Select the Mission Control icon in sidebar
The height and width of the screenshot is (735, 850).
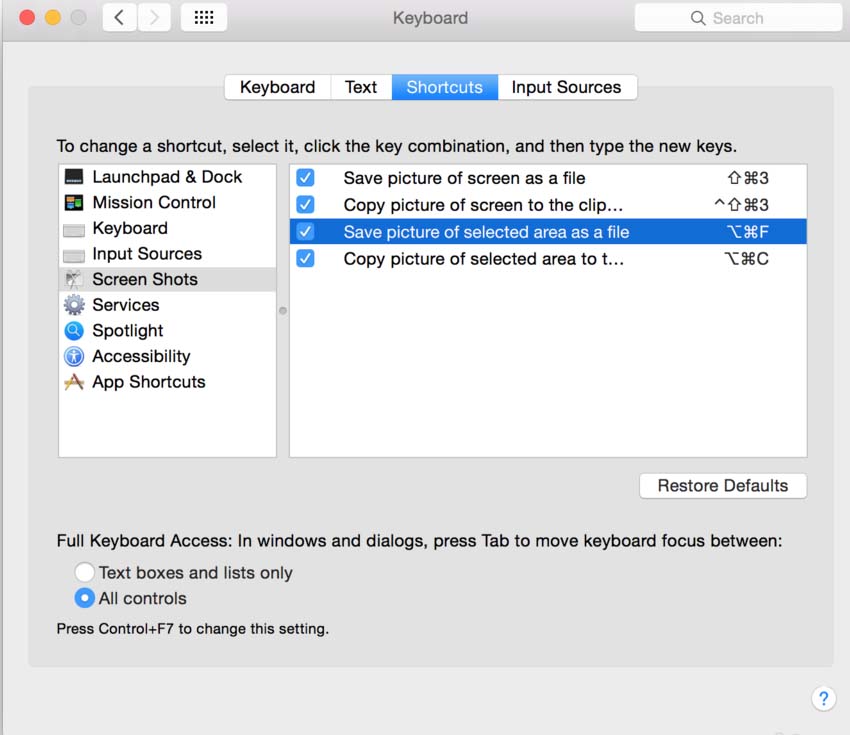click(x=74, y=203)
